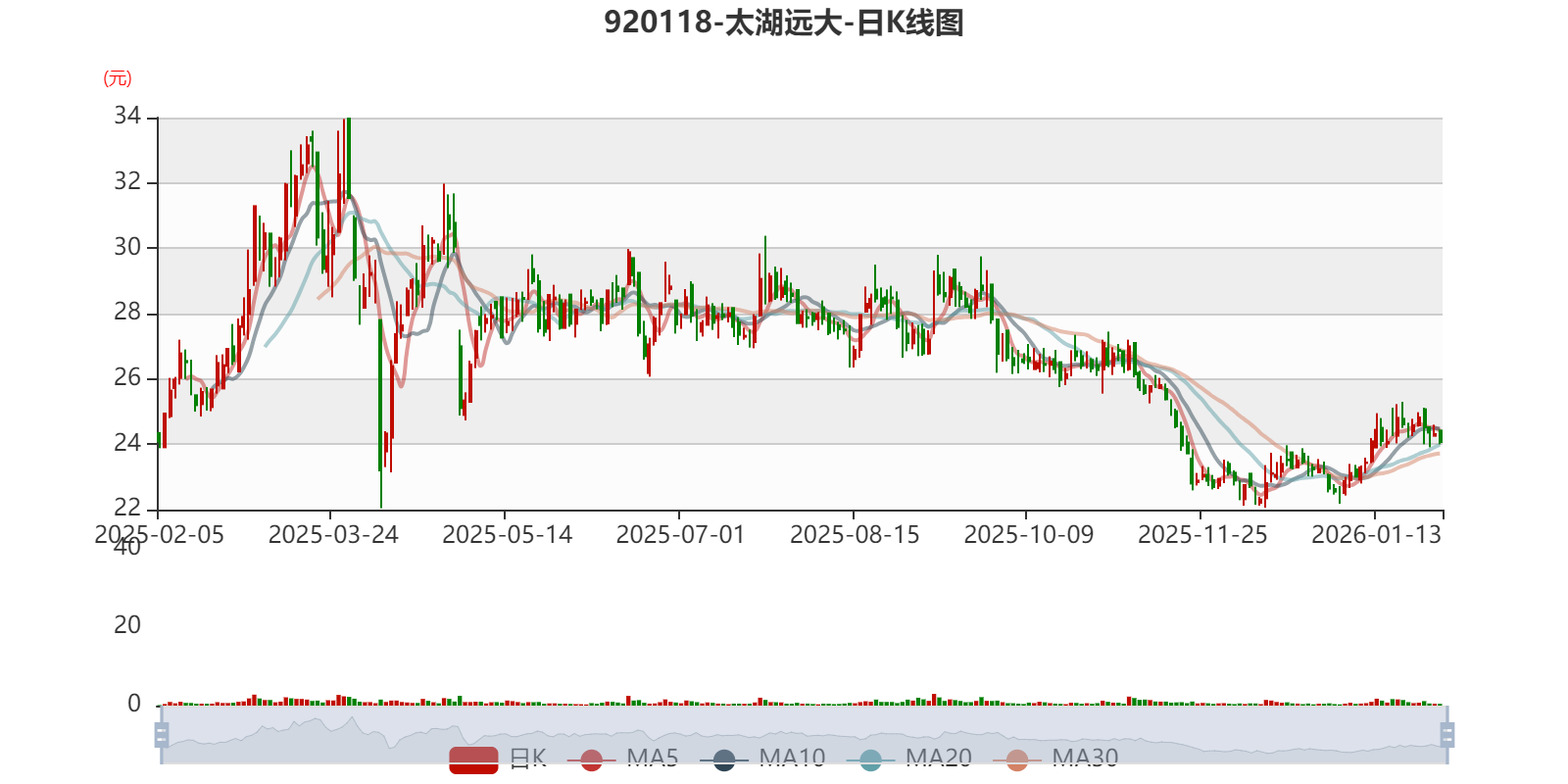Image resolution: width=1568 pixels, height=784 pixels.
Task: Click the 34 price axis label
Action: pos(127,117)
